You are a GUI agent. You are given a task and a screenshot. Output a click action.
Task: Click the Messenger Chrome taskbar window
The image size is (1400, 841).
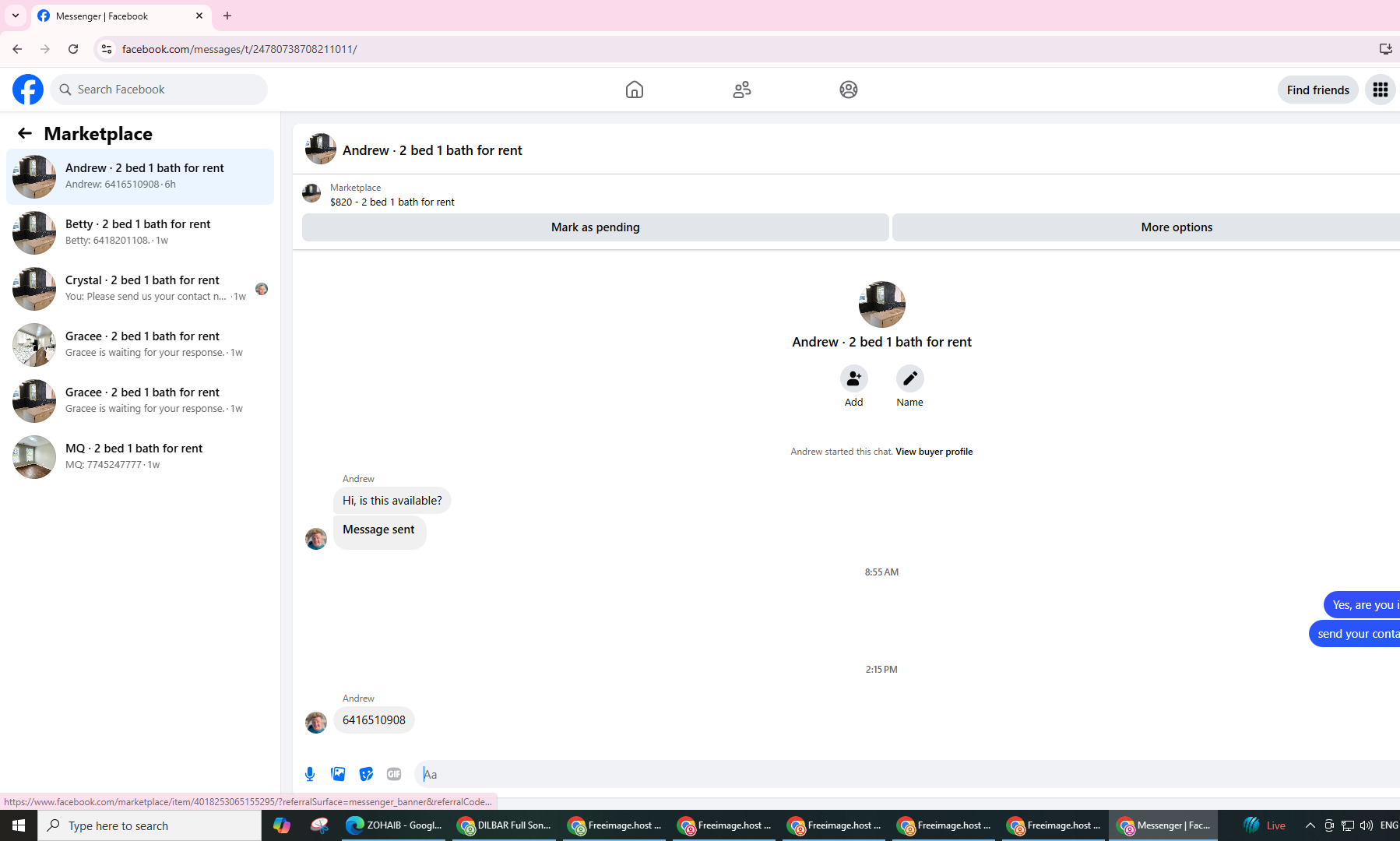tap(1163, 825)
